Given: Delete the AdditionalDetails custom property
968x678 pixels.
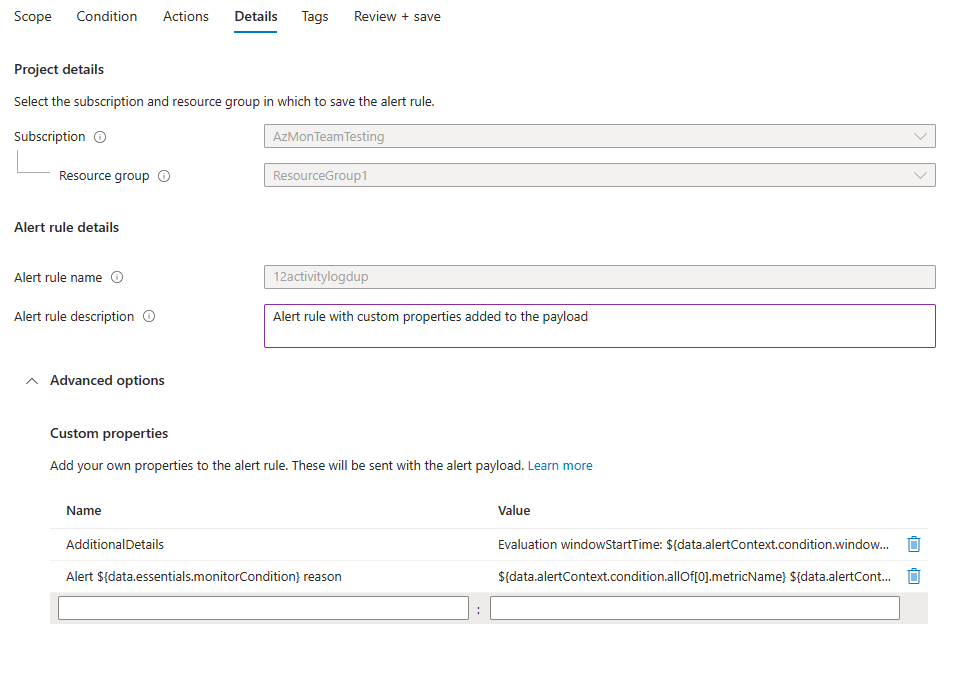Looking at the screenshot, I should [x=913, y=544].
